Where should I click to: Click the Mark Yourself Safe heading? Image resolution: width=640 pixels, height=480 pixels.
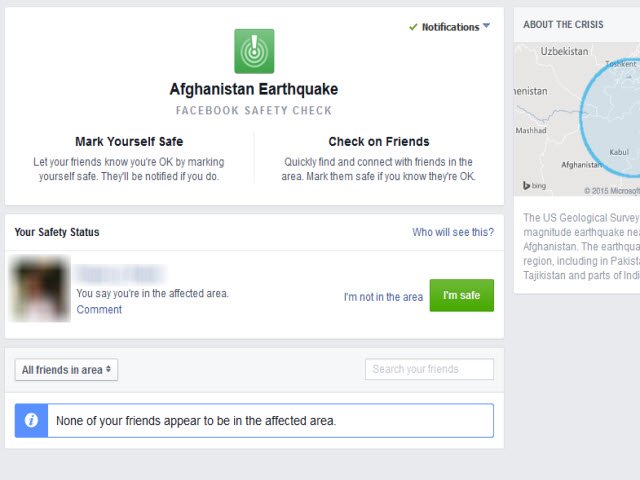[129, 142]
